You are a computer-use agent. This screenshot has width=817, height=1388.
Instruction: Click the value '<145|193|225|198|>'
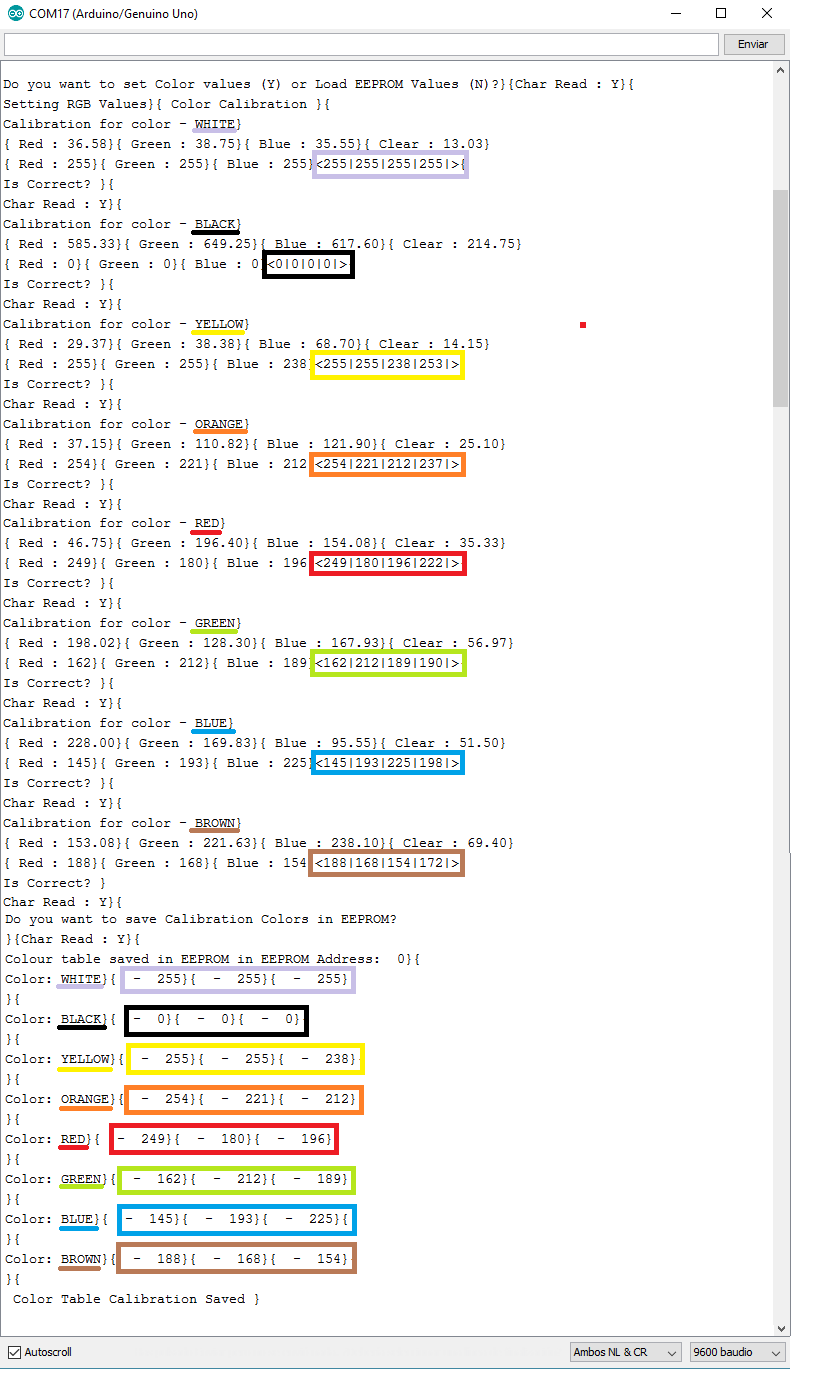pos(387,763)
